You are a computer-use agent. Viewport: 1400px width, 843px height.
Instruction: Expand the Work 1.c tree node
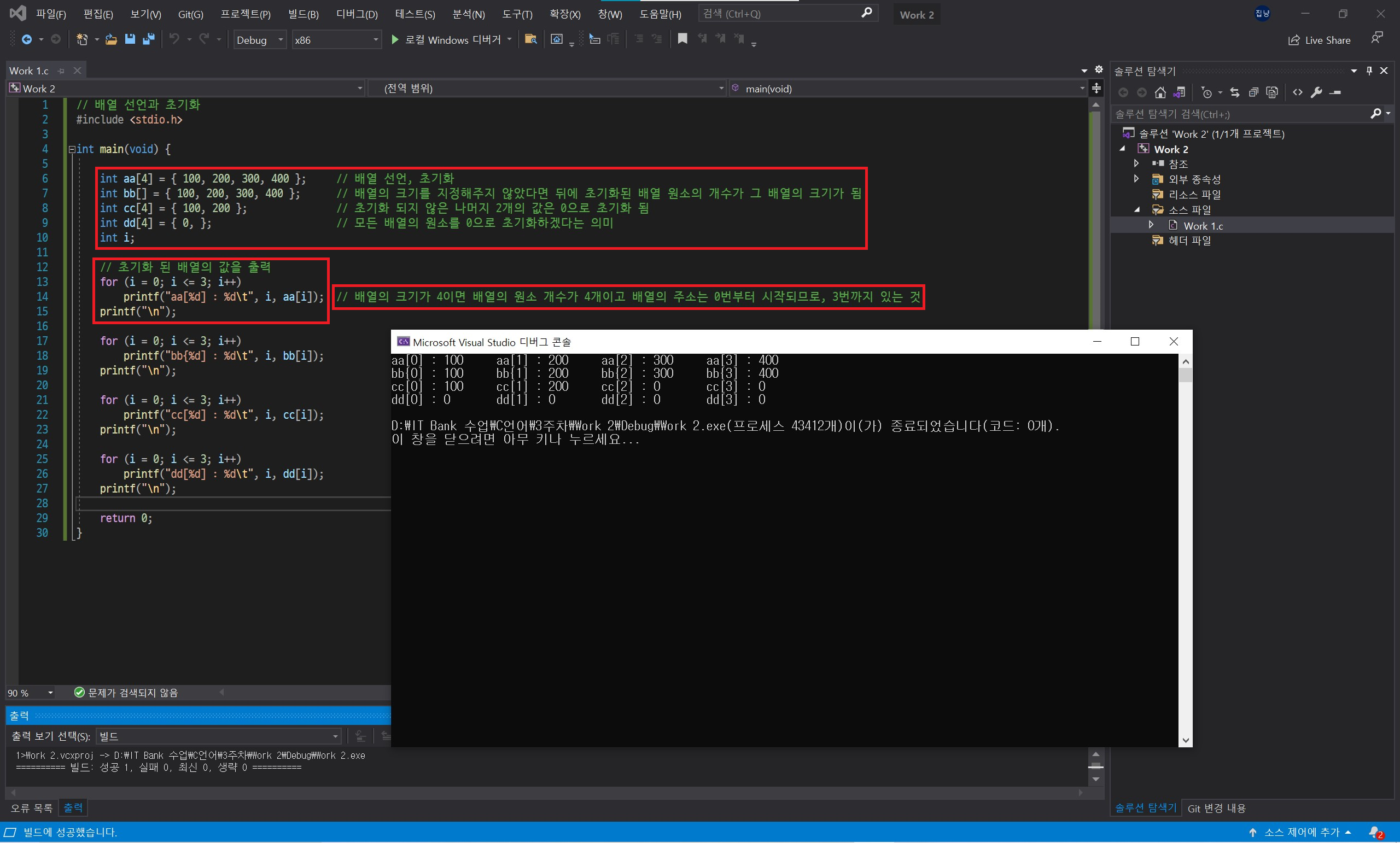click(1151, 226)
